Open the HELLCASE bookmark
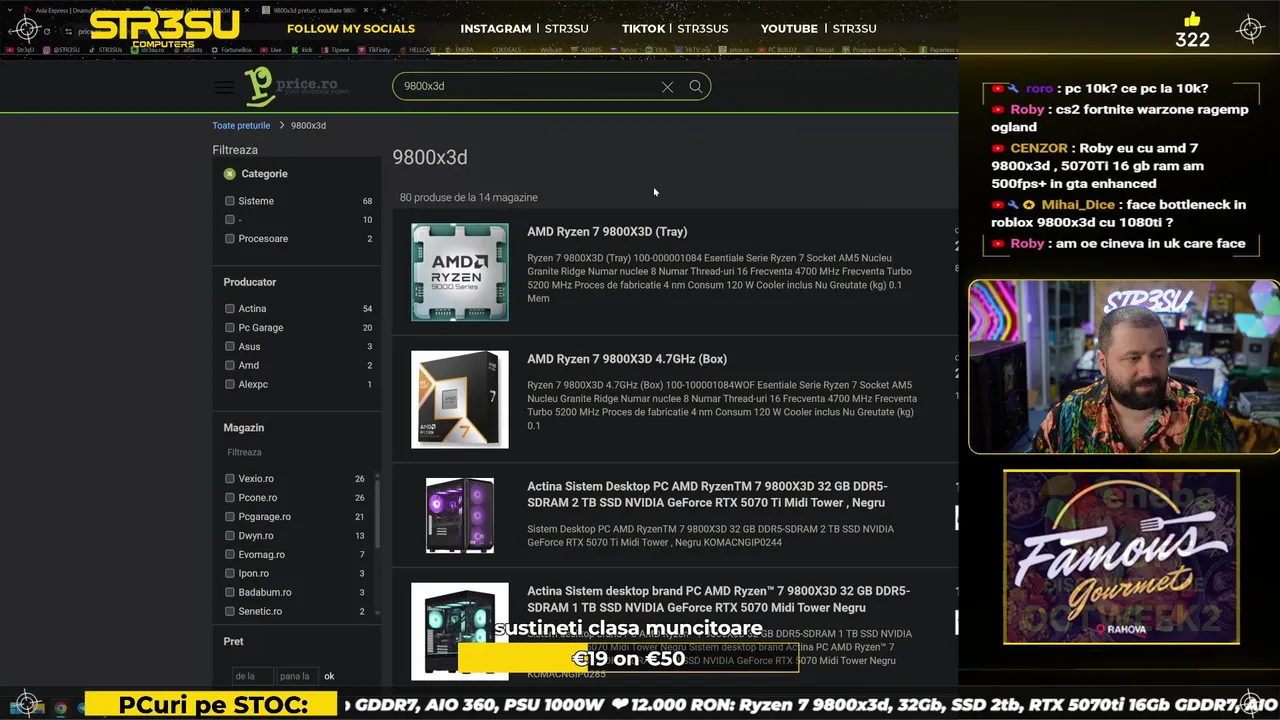The image size is (1280, 720). pos(418,49)
